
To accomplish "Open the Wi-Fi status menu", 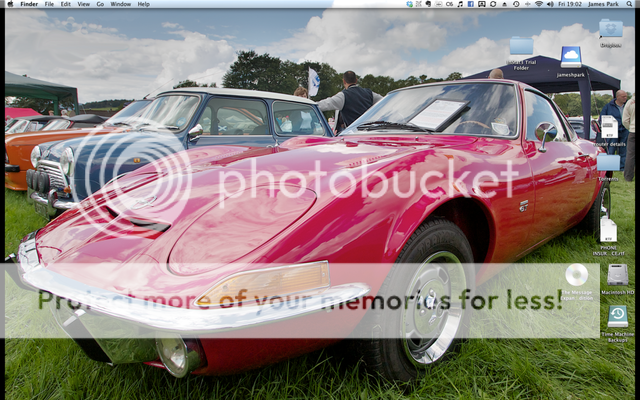I will pyautogui.click(x=539, y=4).
